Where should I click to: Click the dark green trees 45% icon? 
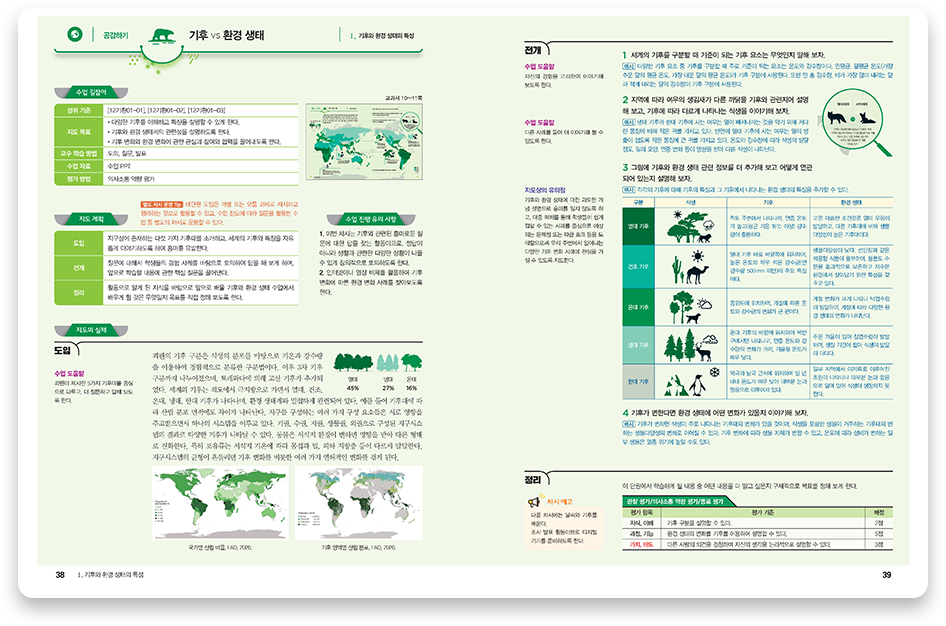[353, 362]
